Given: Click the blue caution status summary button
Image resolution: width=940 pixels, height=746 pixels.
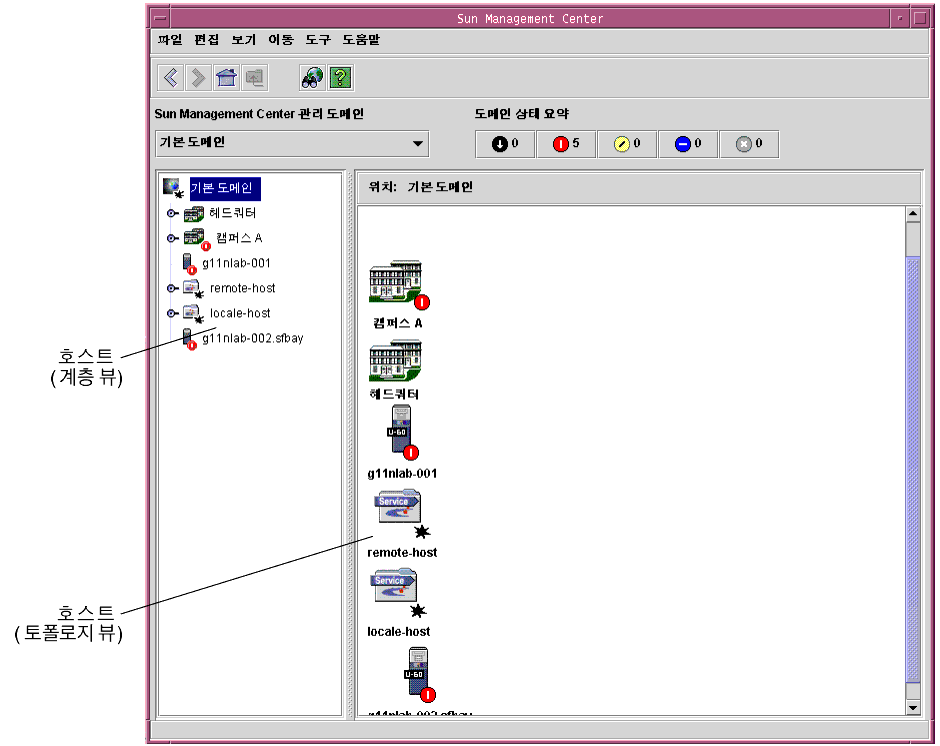Looking at the screenshot, I should coord(688,144).
